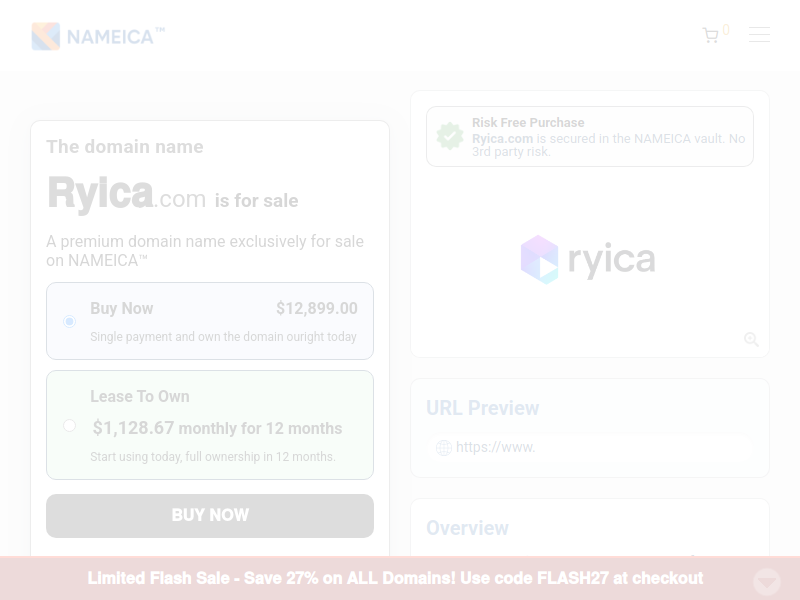Screen dimensions: 800x600
Task: Select the Buy Now radio option
Action: pyautogui.click(x=69, y=321)
